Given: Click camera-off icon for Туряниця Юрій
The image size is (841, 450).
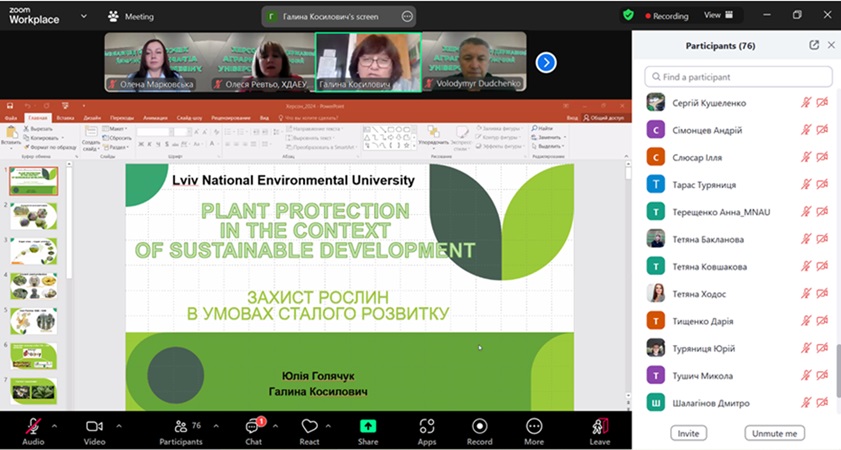Looking at the screenshot, I should click(822, 348).
